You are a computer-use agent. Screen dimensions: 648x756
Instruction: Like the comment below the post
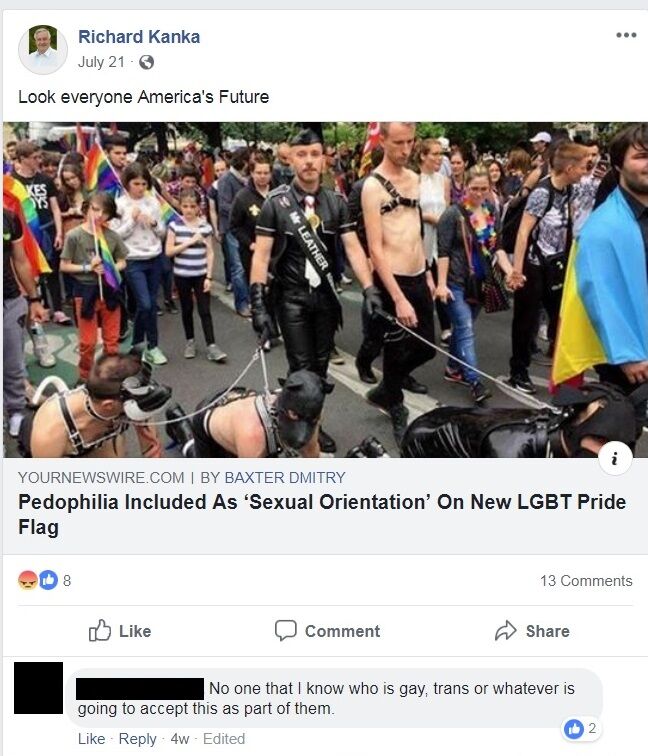[92, 739]
